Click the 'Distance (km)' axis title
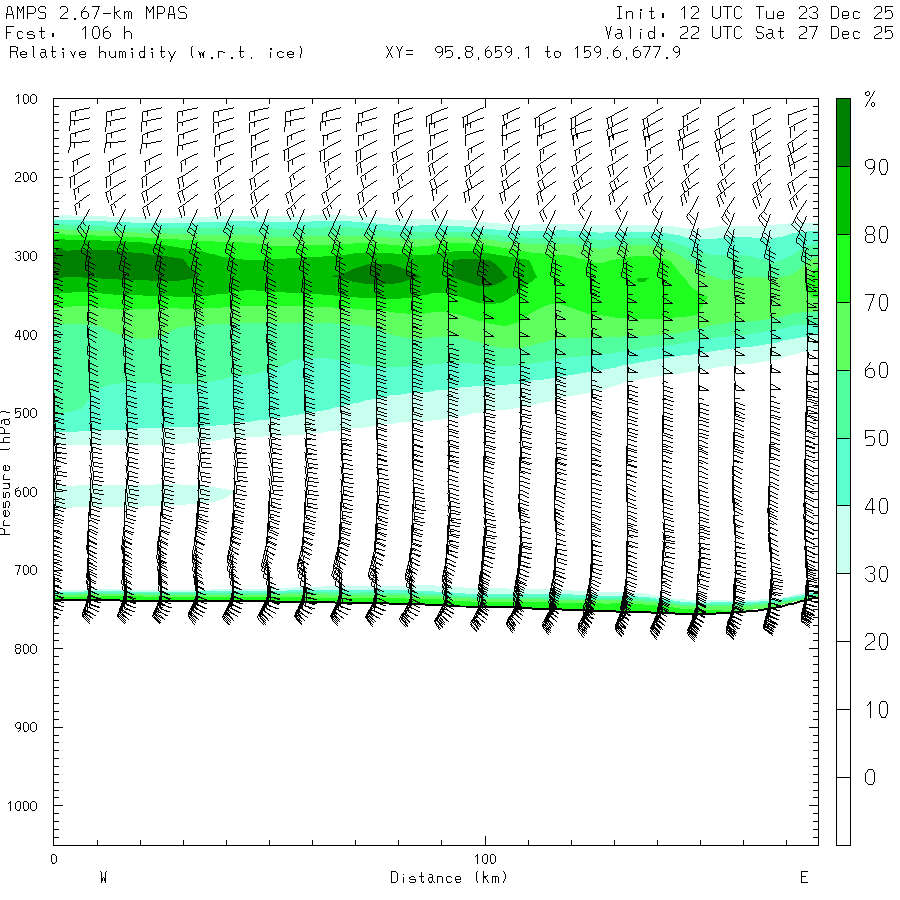The image size is (900, 900). 449,878
